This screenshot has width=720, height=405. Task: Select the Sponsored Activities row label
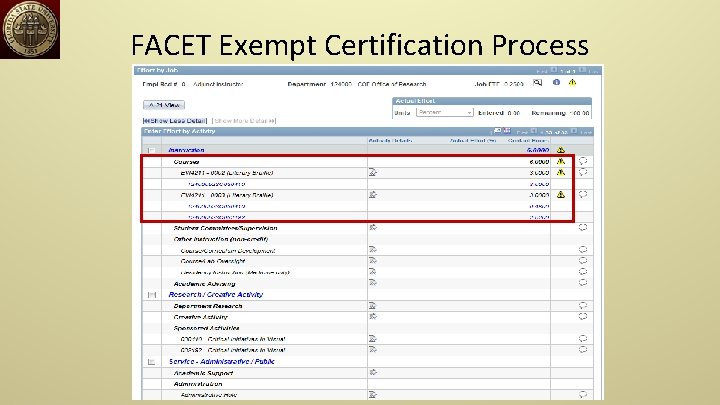(206, 328)
